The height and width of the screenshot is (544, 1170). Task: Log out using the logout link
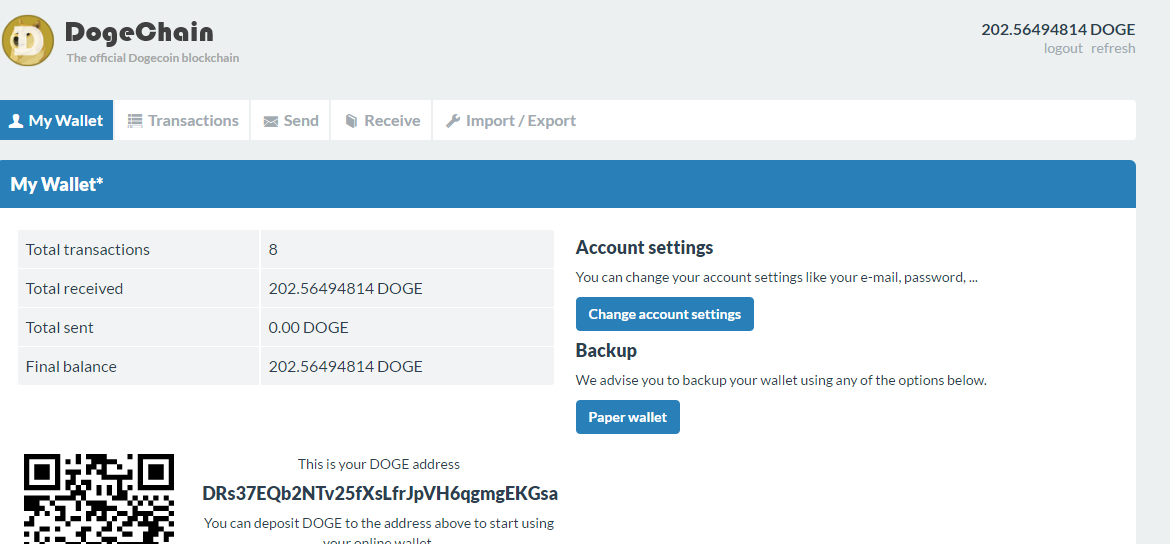[1063, 49]
